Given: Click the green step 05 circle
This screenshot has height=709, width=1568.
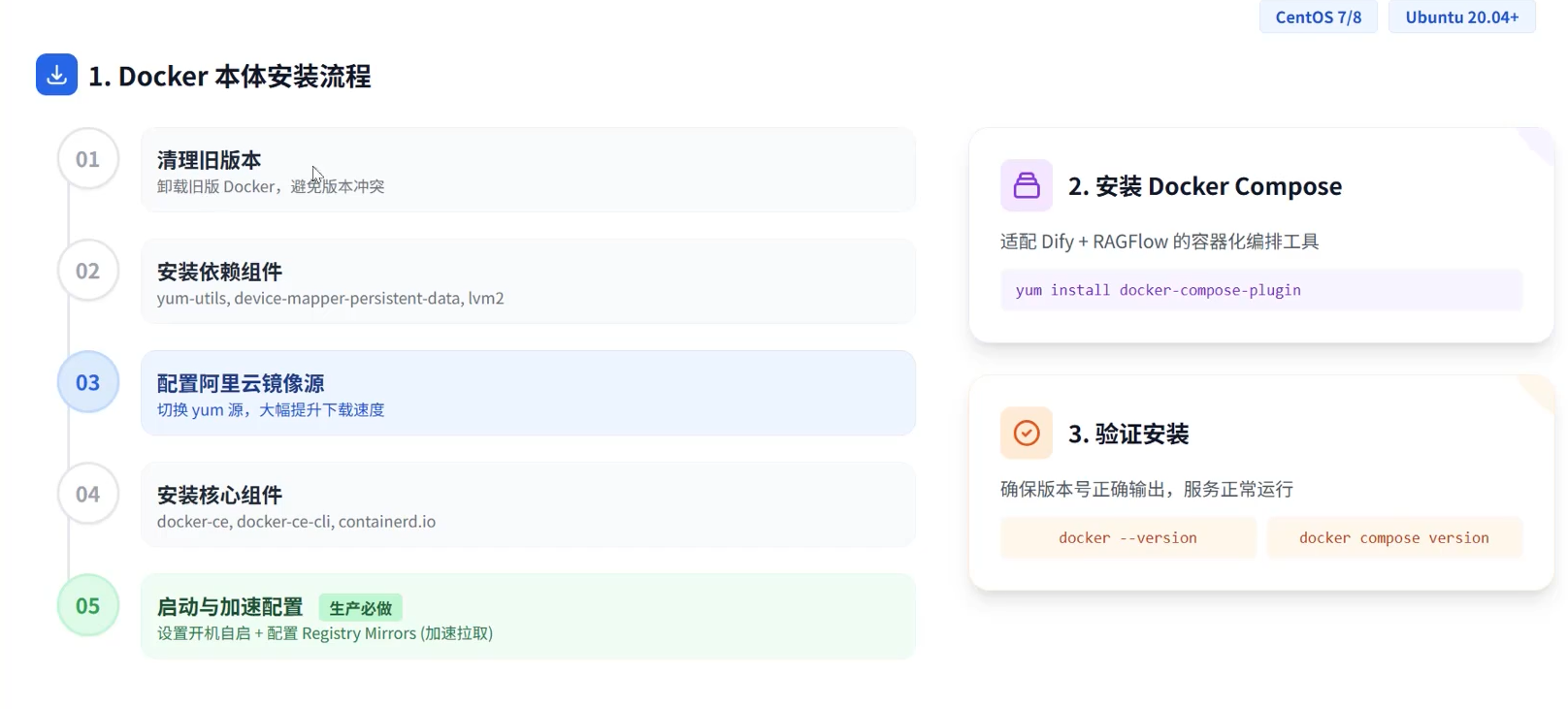Looking at the screenshot, I should pyautogui.click(x=88, y=605).
